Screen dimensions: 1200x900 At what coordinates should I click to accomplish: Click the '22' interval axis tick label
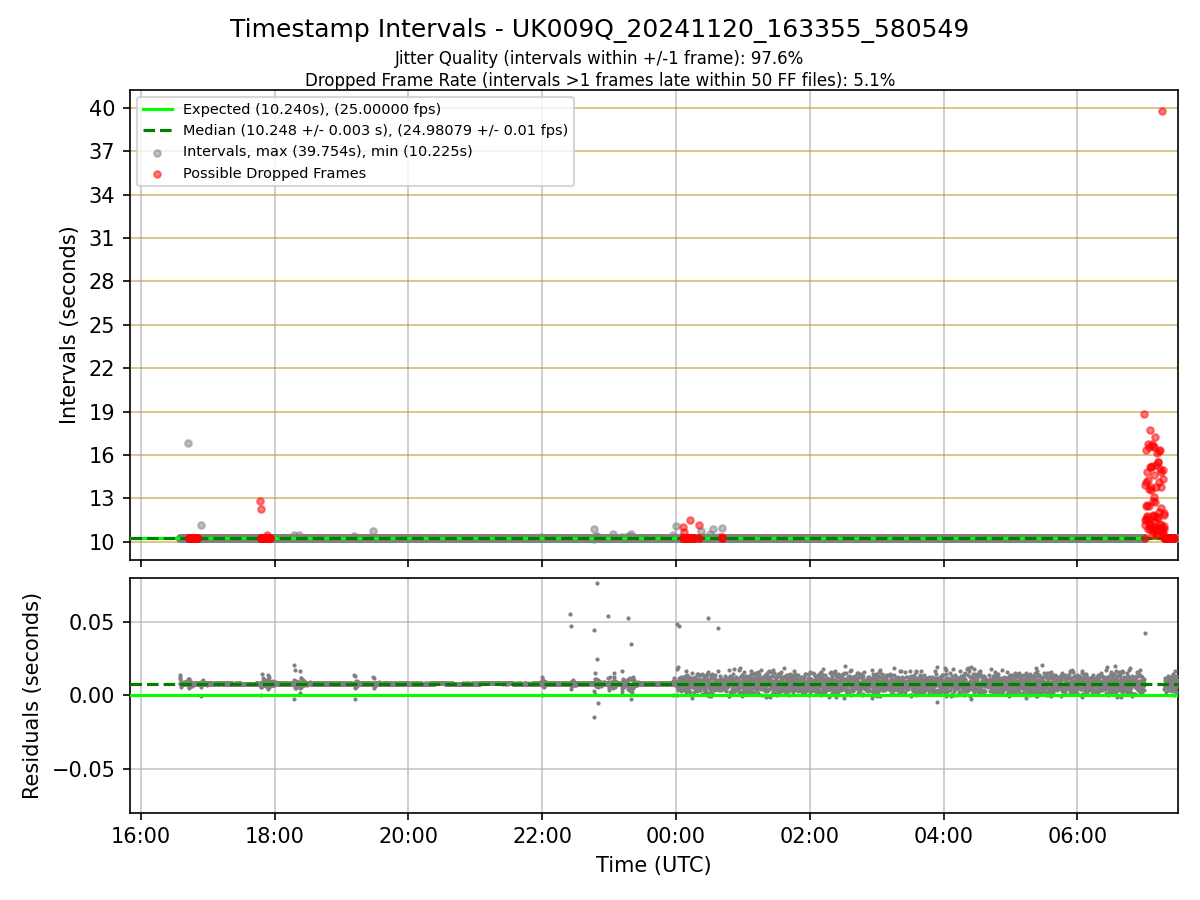[104, 368]
